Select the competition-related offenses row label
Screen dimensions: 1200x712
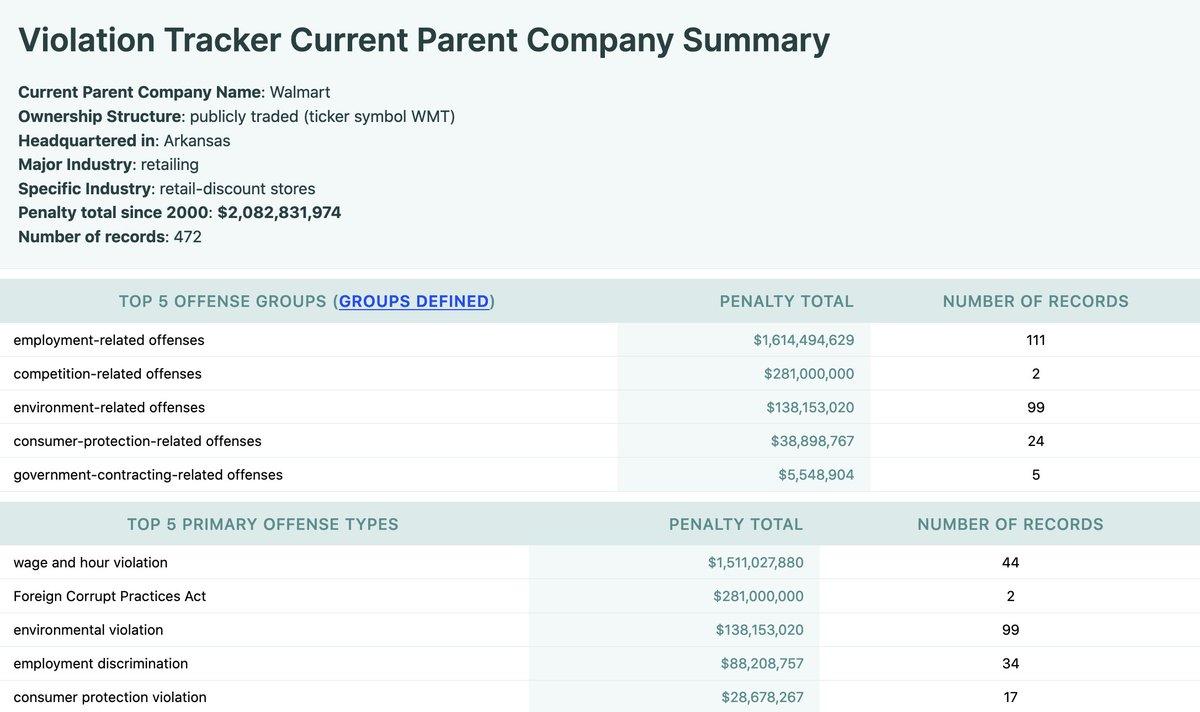107,374
